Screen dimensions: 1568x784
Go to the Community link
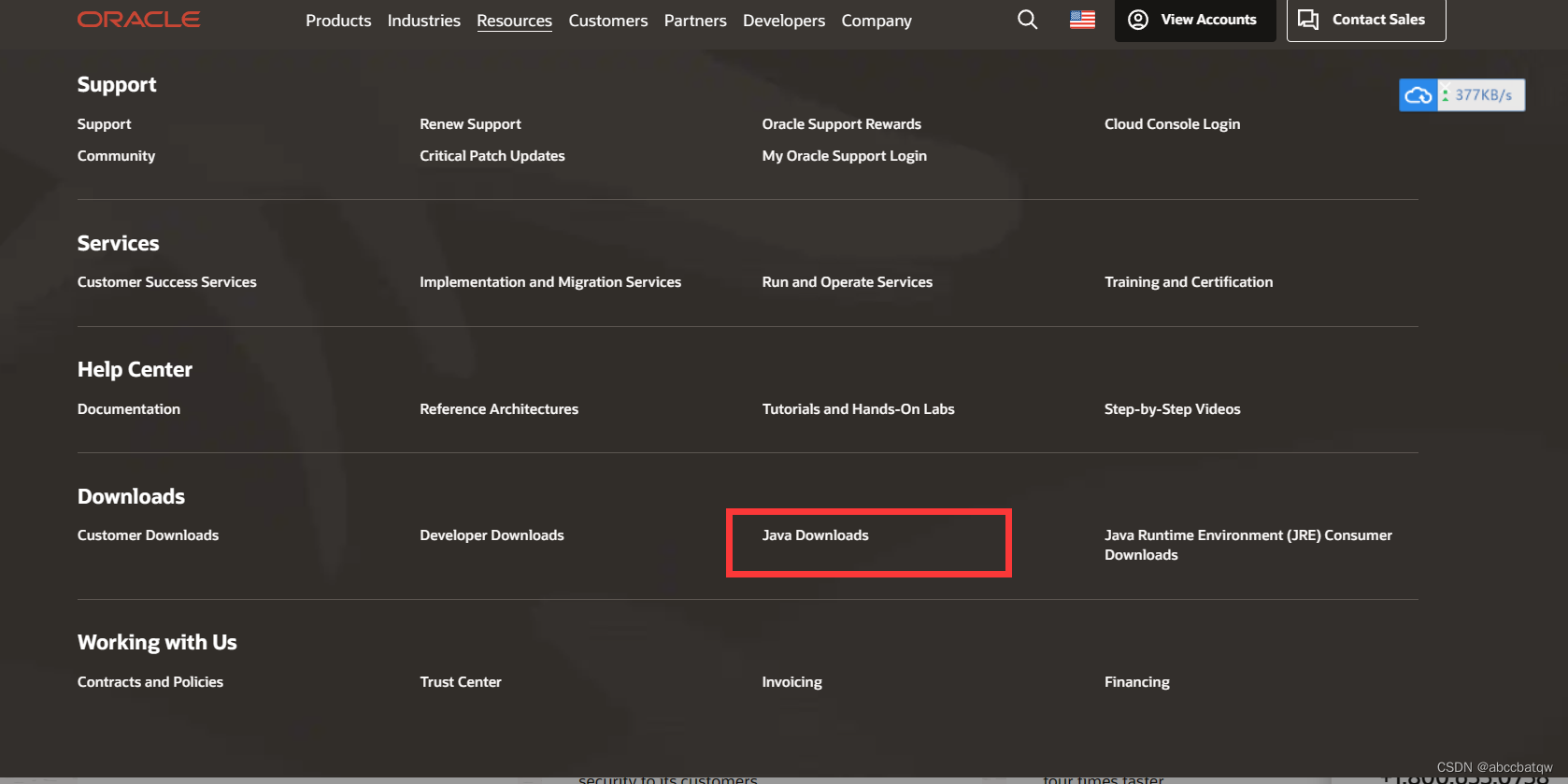117,156
